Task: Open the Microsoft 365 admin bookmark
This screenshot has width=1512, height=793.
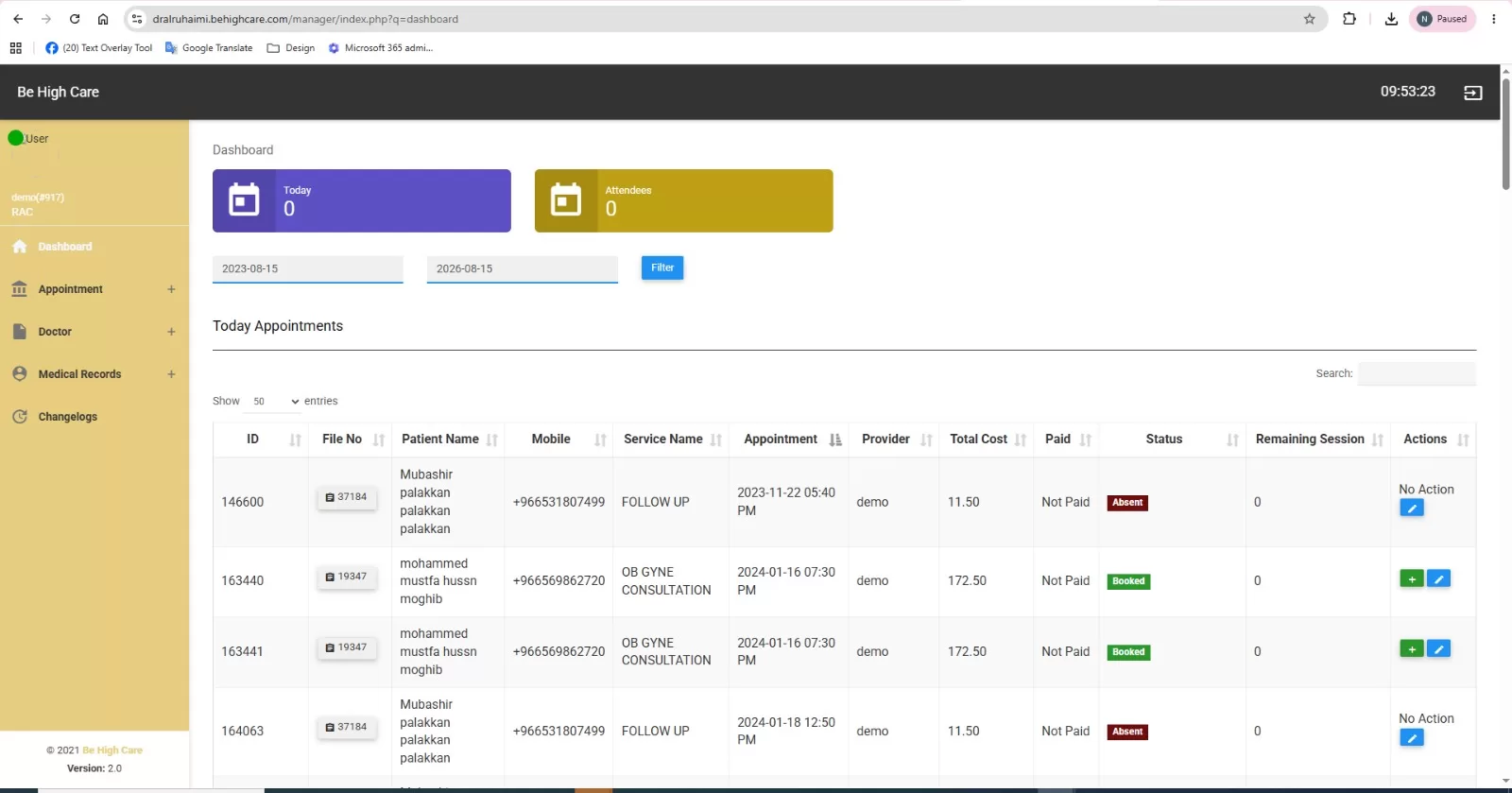Action: (380, 48)
